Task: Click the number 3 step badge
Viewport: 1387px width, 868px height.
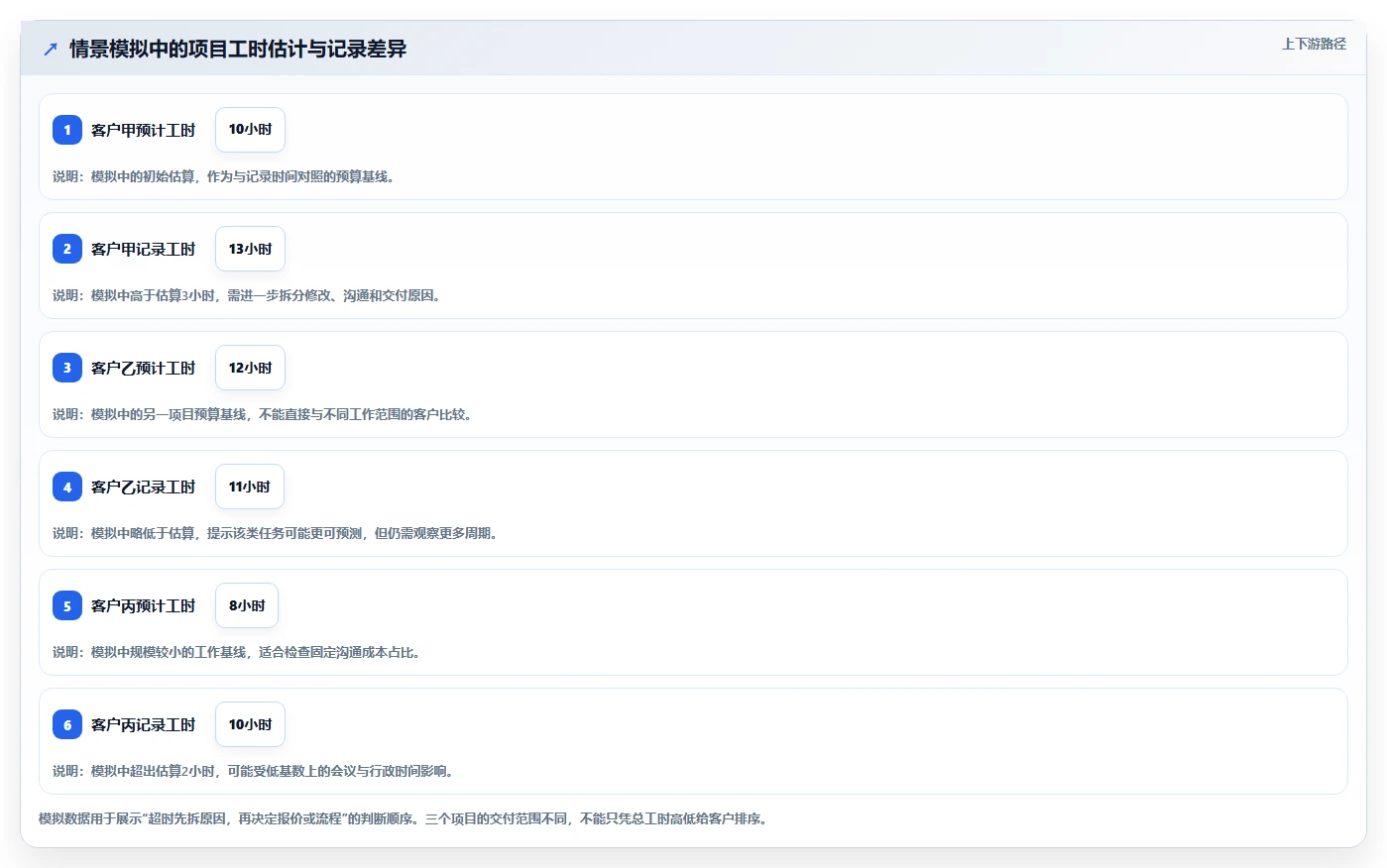Action: (x=67, y=368)
